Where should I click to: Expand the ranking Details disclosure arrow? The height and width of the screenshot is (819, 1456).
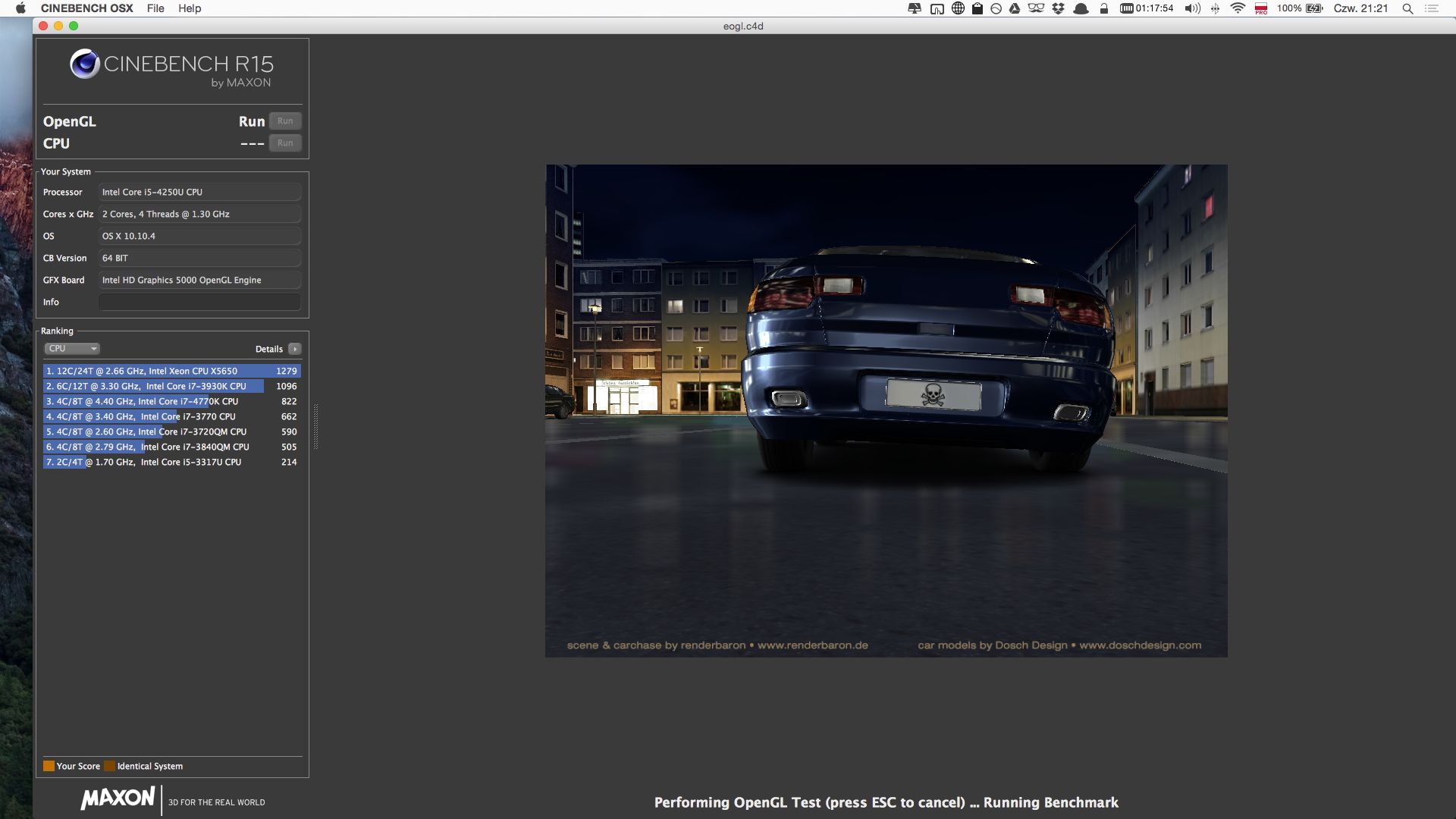pyautogui.click(x=294, y=349)
